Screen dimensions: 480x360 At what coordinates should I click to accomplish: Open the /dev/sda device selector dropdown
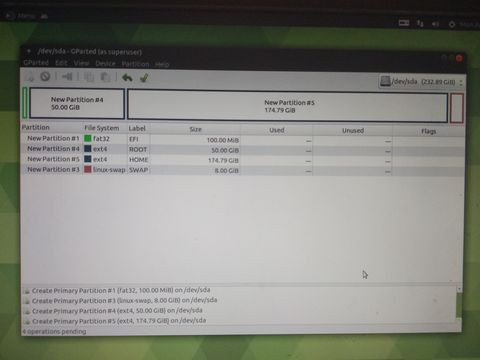click(x=421, y=81)
